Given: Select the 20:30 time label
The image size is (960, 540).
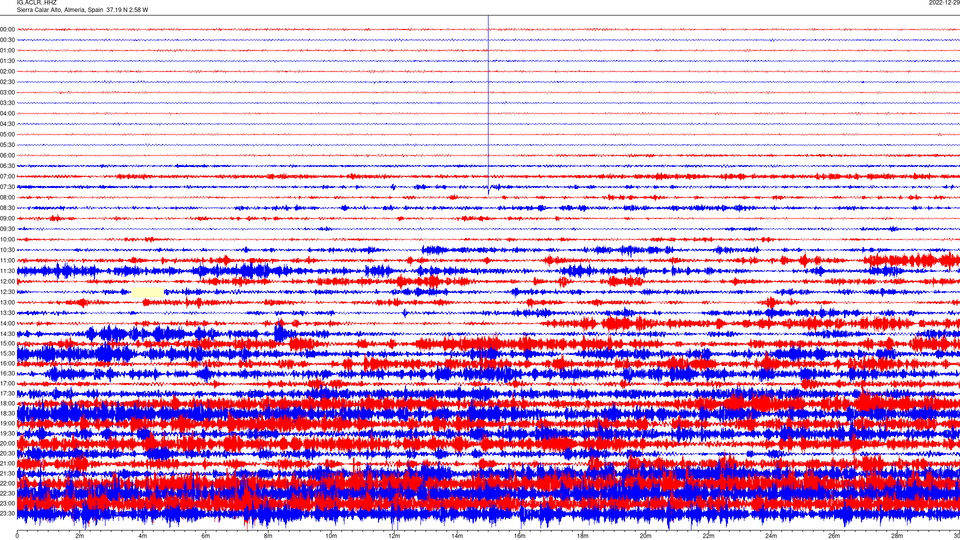Looking at the screenshot, I should pos(8,453).
